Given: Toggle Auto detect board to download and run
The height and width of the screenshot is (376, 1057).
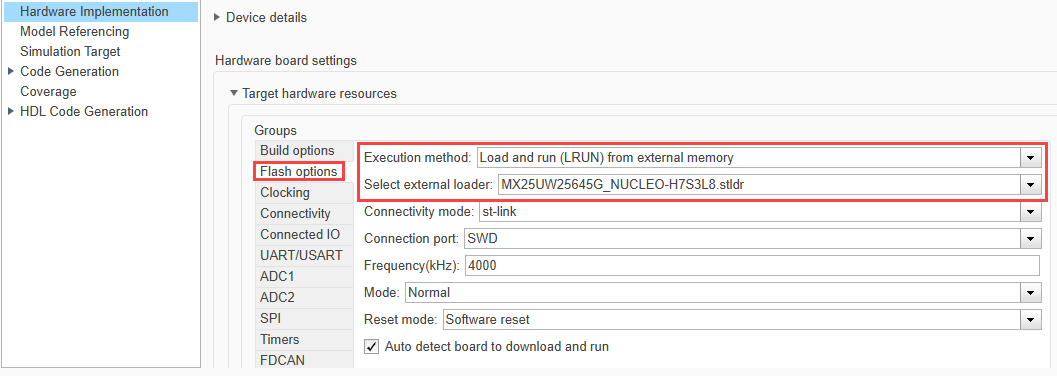Looking at the screenshot, I should tap(371, 346).
